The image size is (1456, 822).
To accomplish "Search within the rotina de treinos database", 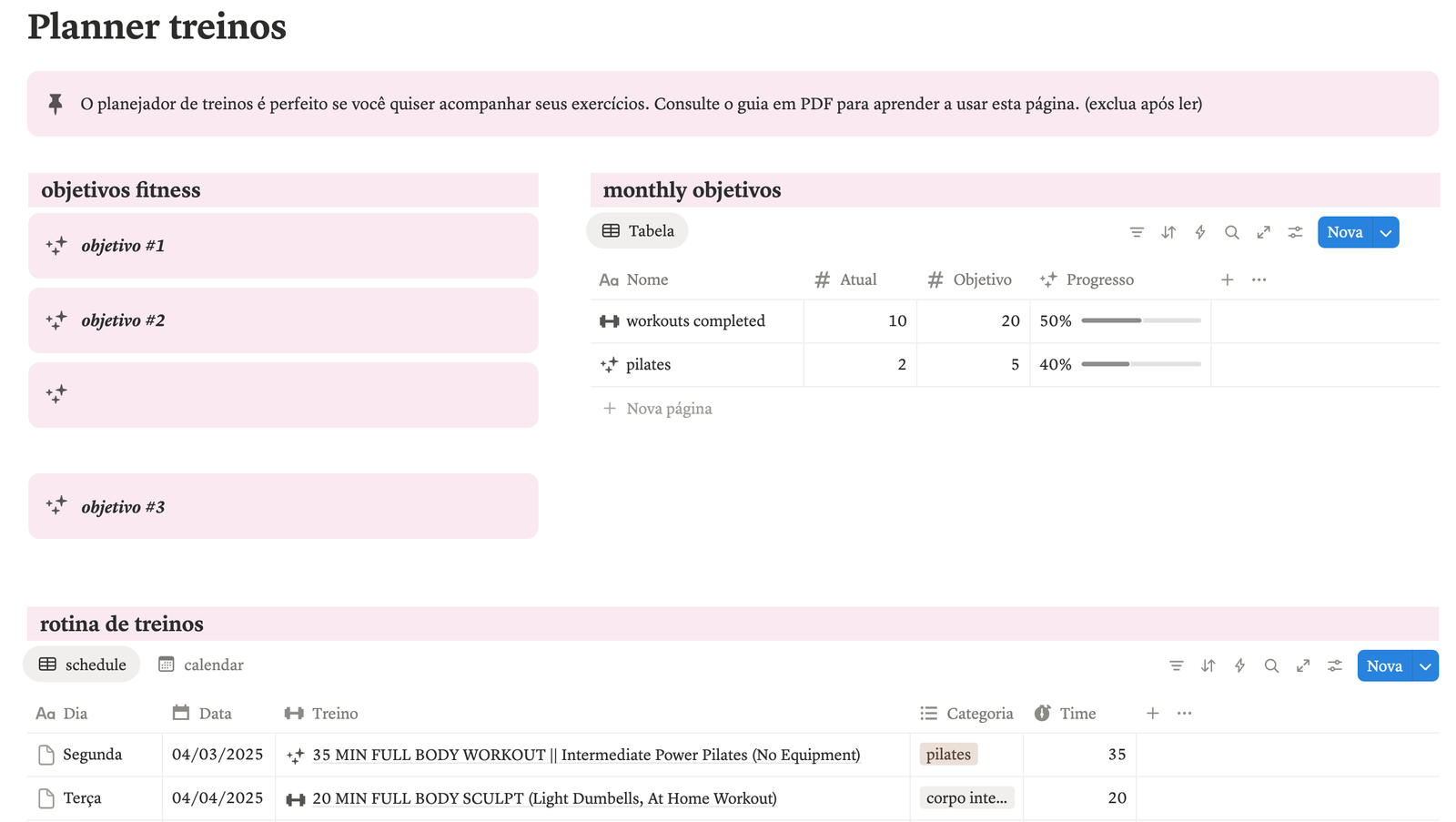I will [1271, 666].
